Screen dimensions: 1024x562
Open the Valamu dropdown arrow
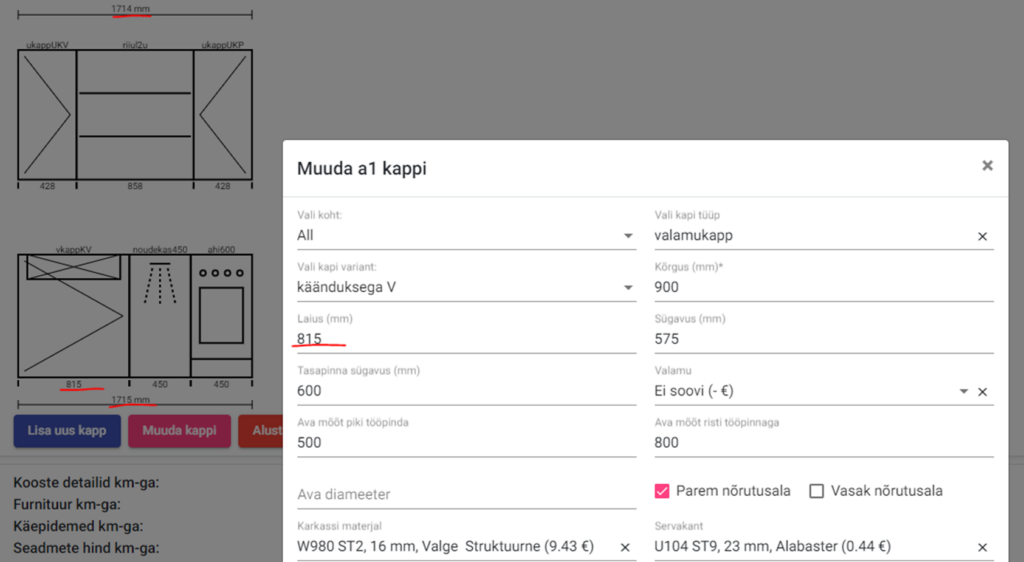pos(963,392)
